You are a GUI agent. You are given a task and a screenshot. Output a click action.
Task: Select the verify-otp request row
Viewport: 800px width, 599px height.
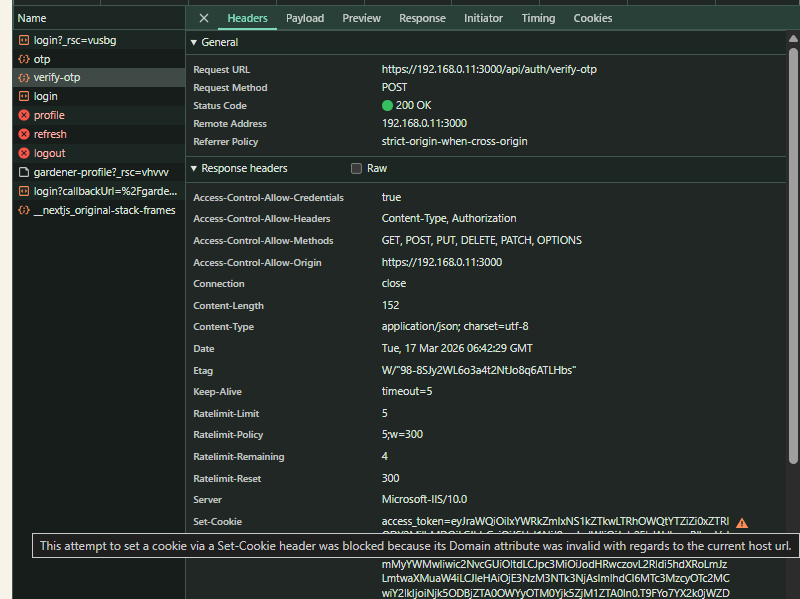coord(99,78)
